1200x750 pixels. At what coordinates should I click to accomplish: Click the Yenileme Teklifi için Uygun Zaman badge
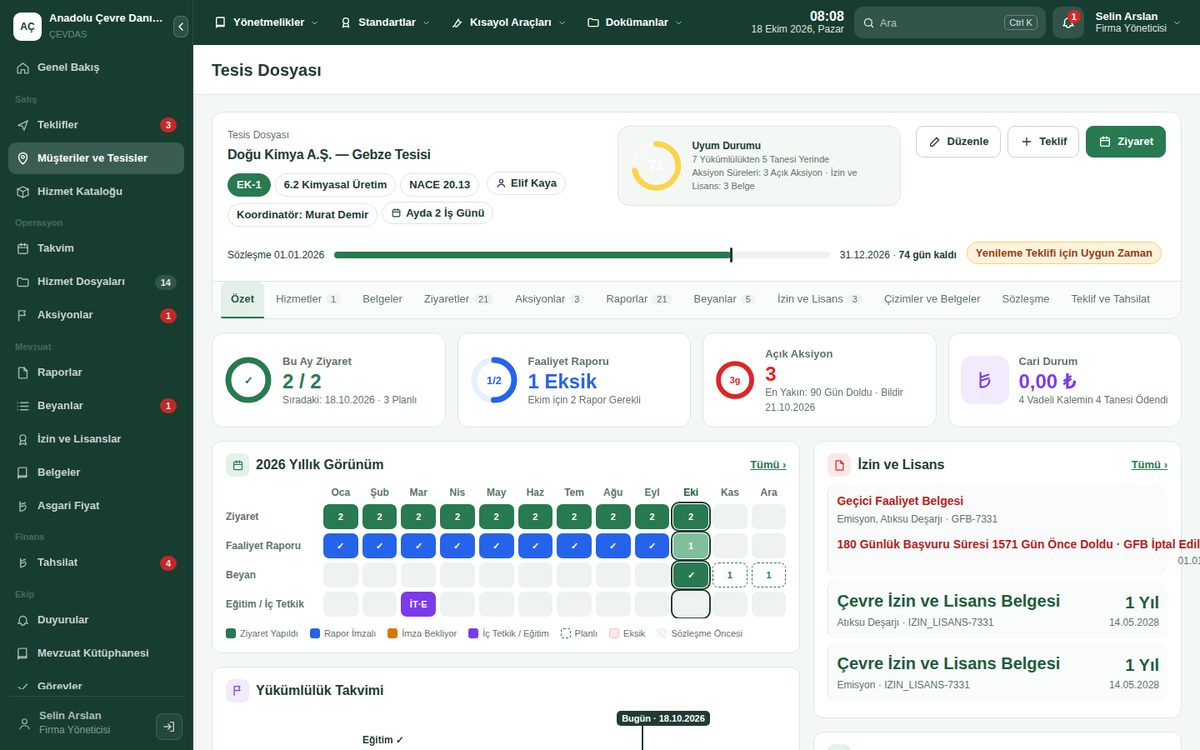tap(1064, 253)
